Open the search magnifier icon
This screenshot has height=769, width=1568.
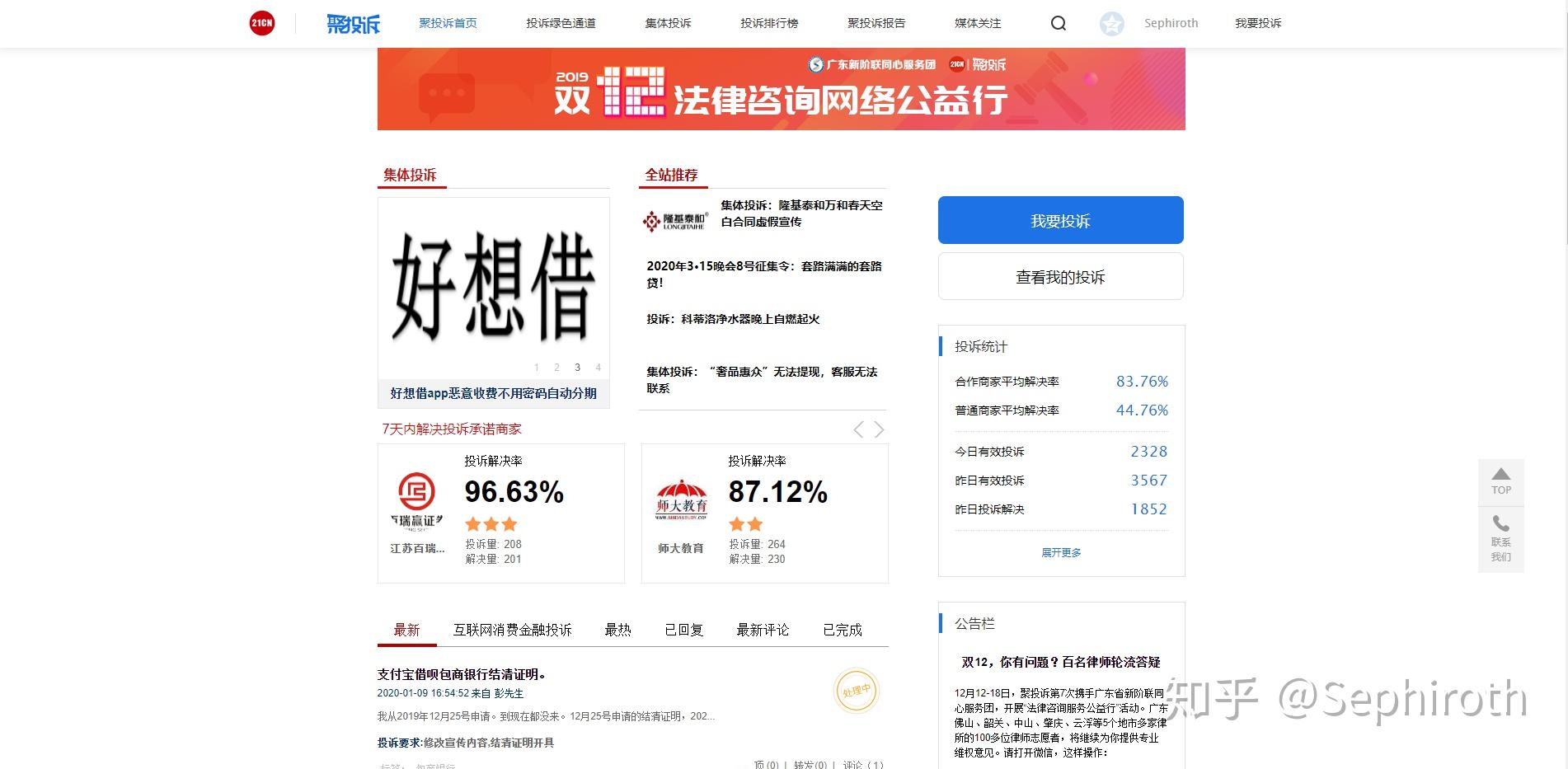tap(1059, 23)
